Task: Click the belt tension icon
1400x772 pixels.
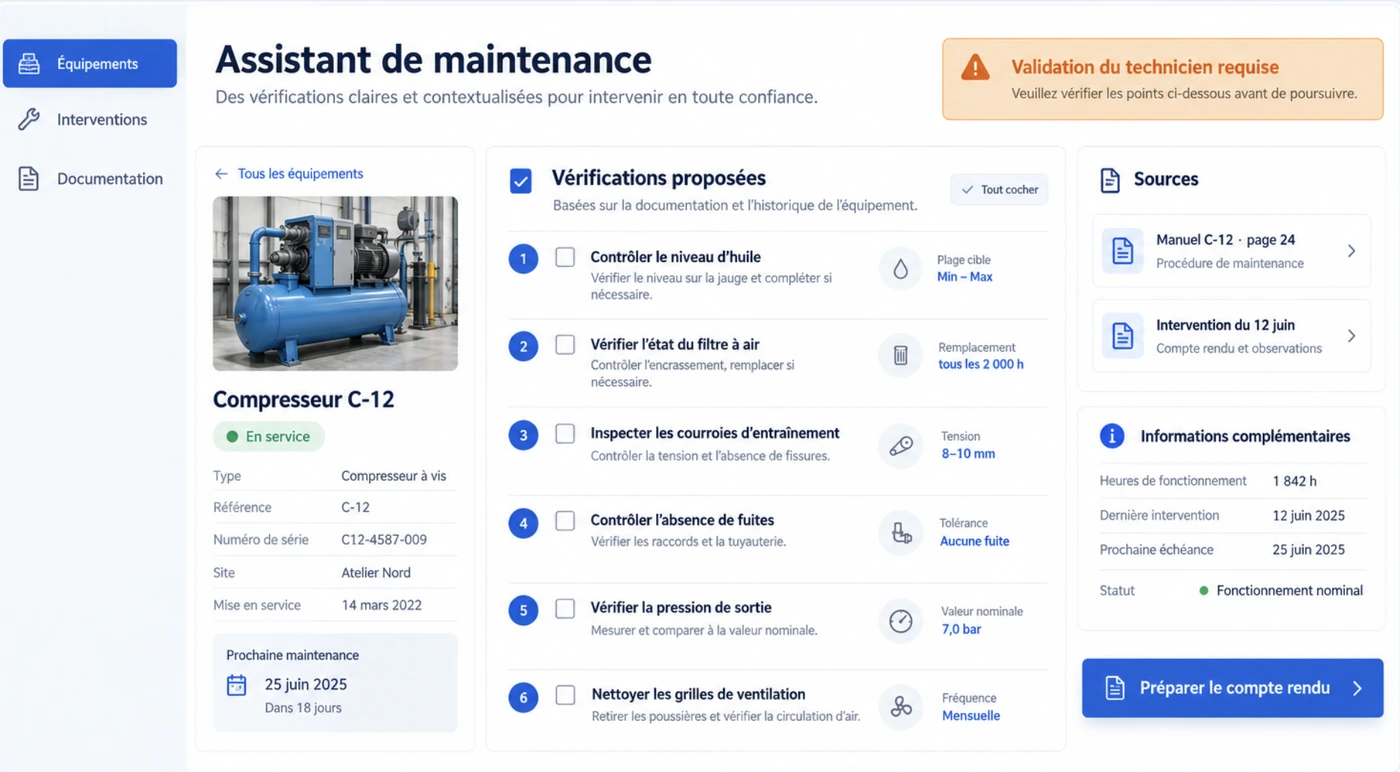Action: (x=900, y=446)
